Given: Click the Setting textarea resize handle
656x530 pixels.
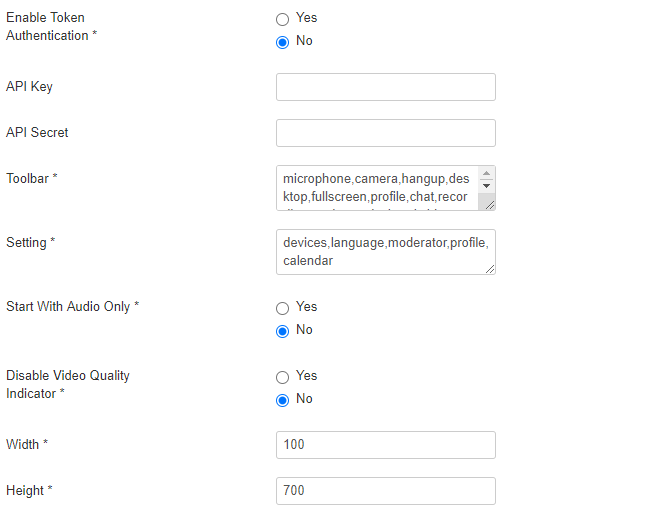Looking at the screenshot, I should pyautogui.click(x=489, y=267).
